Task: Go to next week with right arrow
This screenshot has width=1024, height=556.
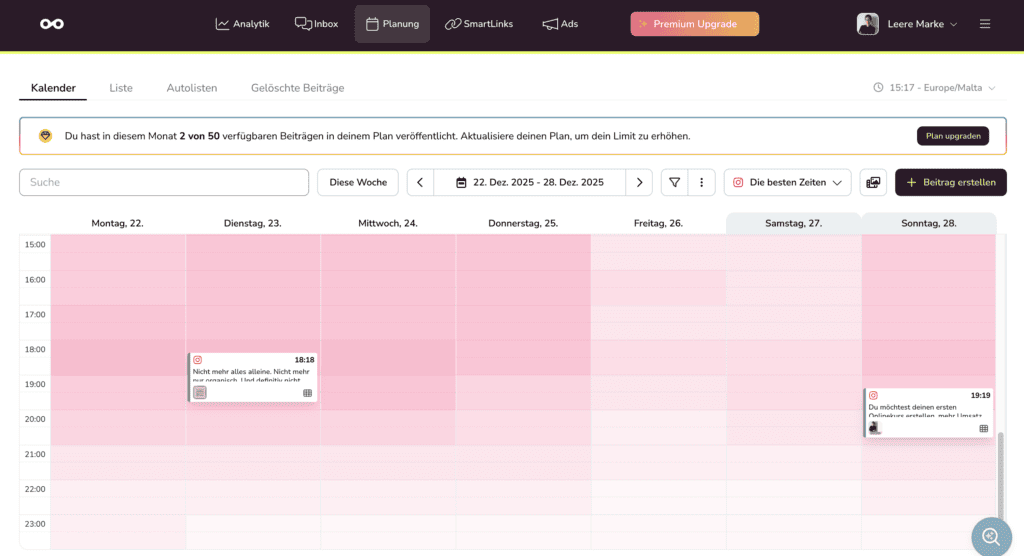Action: 639,182
